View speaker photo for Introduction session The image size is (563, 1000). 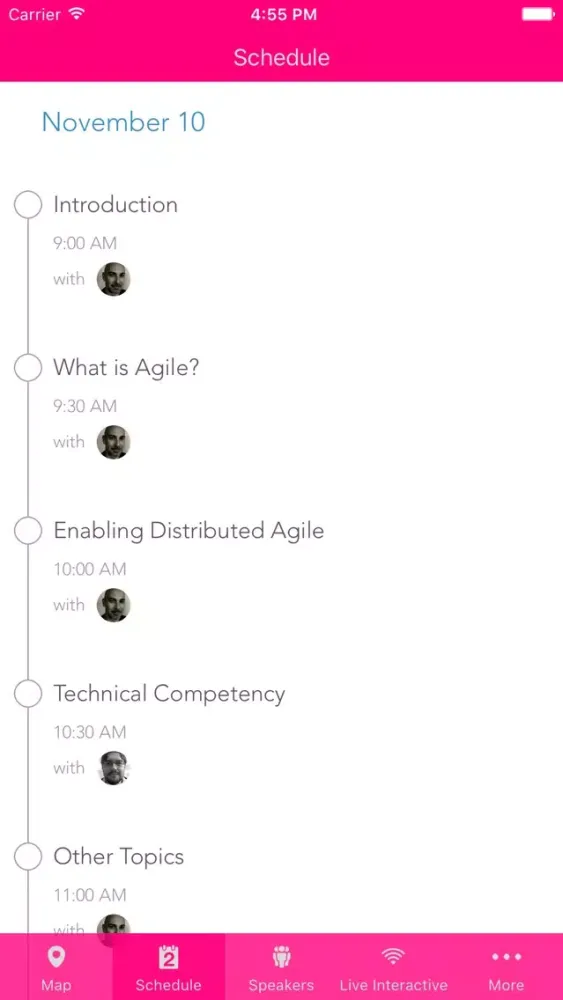[x=113, y=279]
